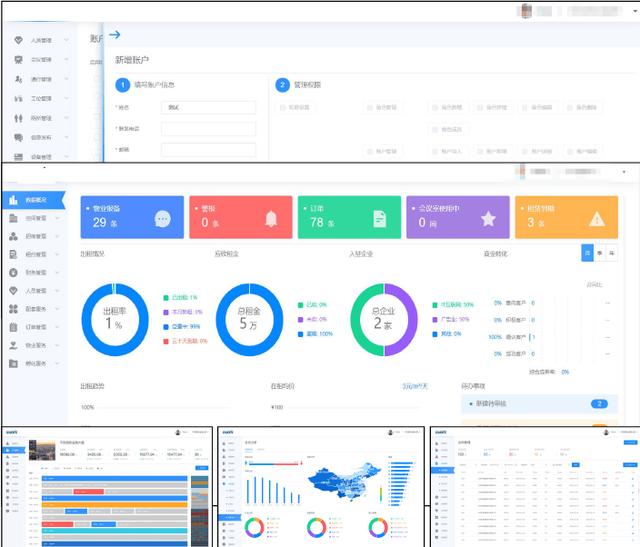Click the hand-holding-person icon in dashboard sidebar
The height and width of the screenshot is (547, 640).
13,345
